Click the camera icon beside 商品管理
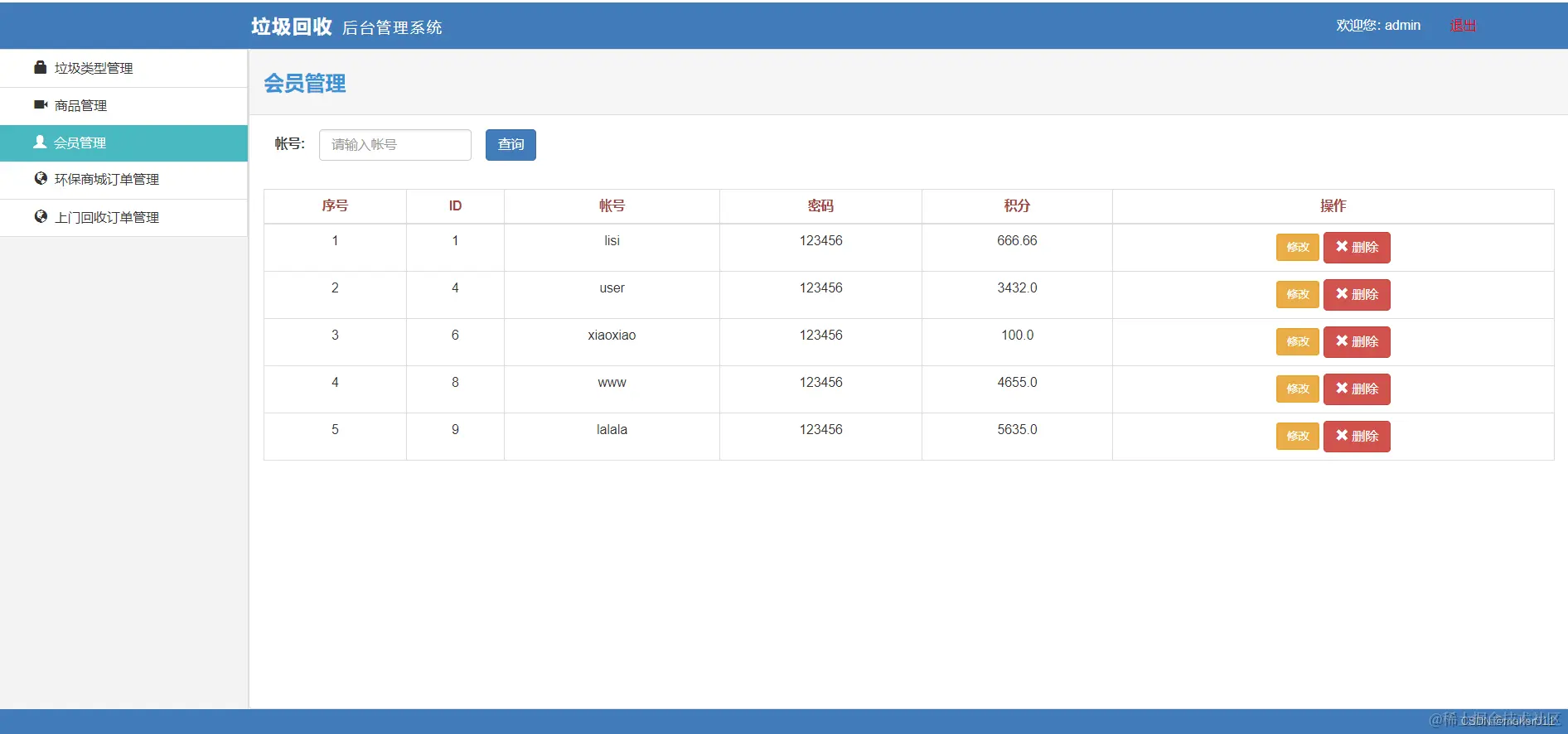The height and width of the screenshot is (734, 1568). click(x=41, y=104)
